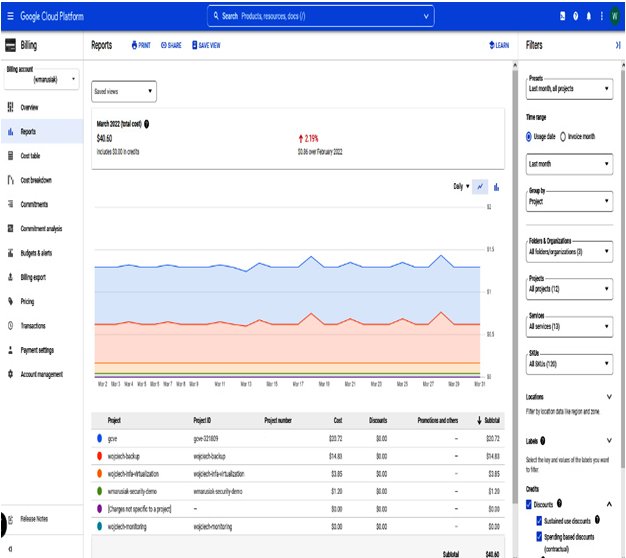Screen dimensions: 626x558
Task: Open the help question mark icon
Action: (x=575, y=16)
